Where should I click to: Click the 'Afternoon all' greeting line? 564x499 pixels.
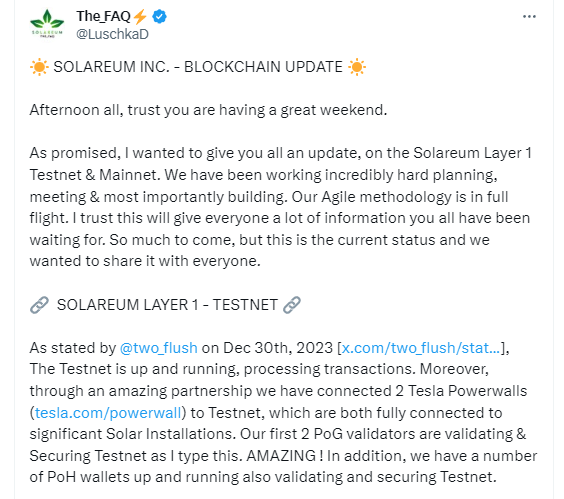point(208,110)
